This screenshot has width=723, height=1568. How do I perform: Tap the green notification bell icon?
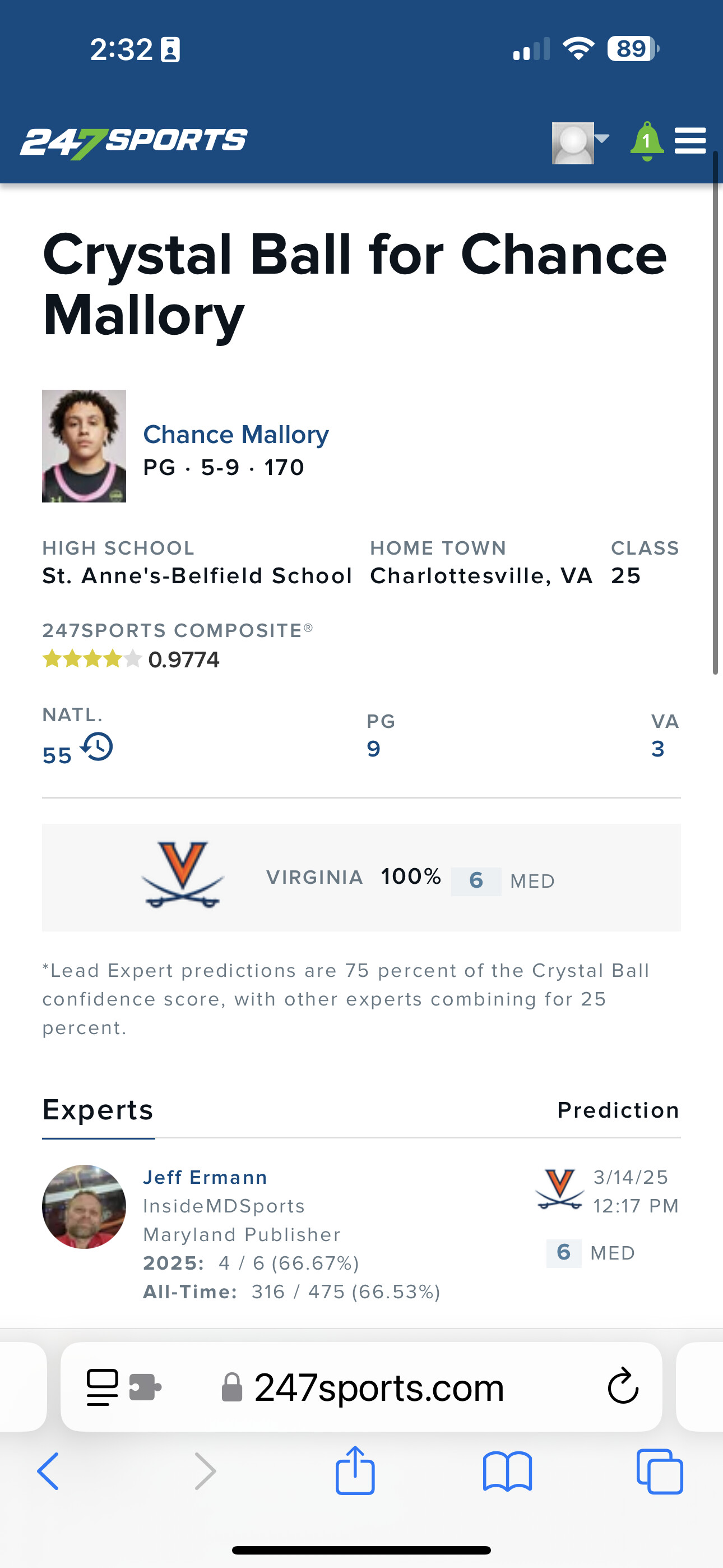(646, 141)
